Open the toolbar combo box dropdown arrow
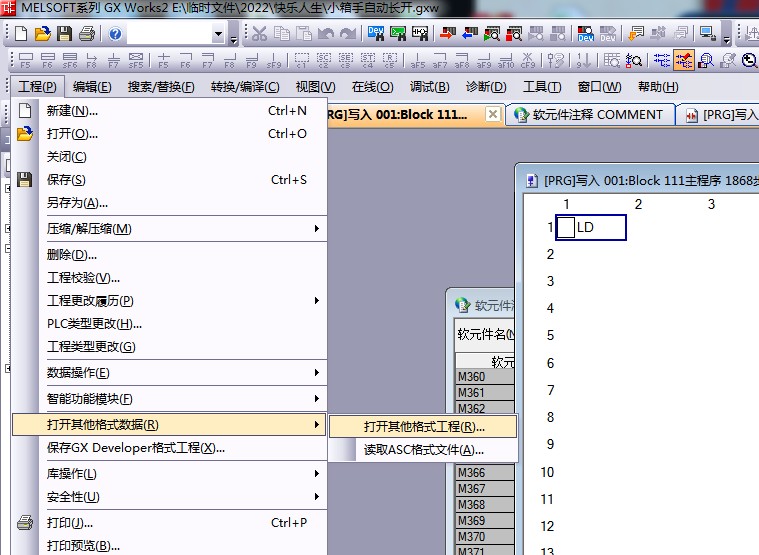 tap(218, 34)
